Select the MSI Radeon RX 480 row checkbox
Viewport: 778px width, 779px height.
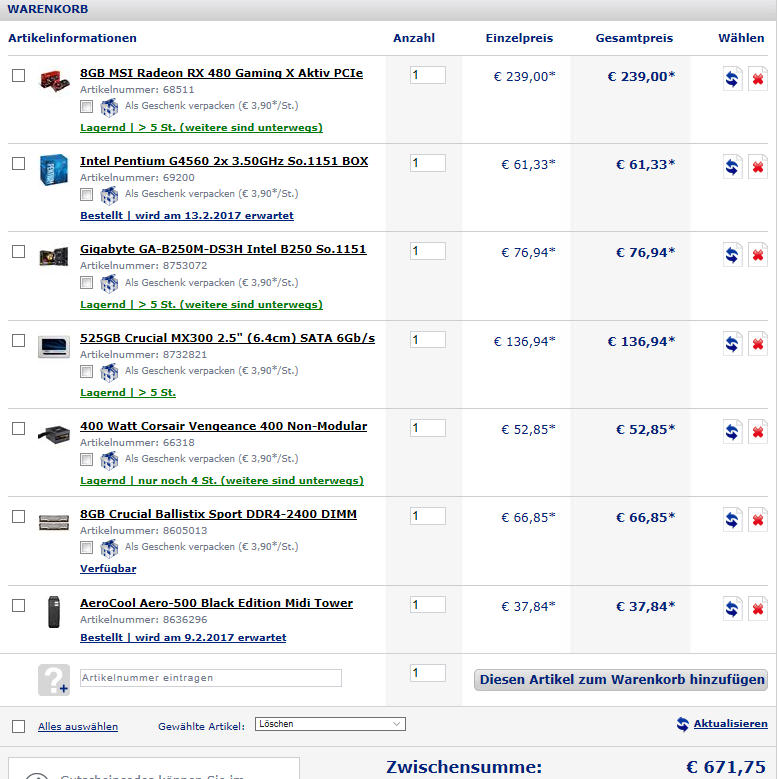(x=18, y=76)
